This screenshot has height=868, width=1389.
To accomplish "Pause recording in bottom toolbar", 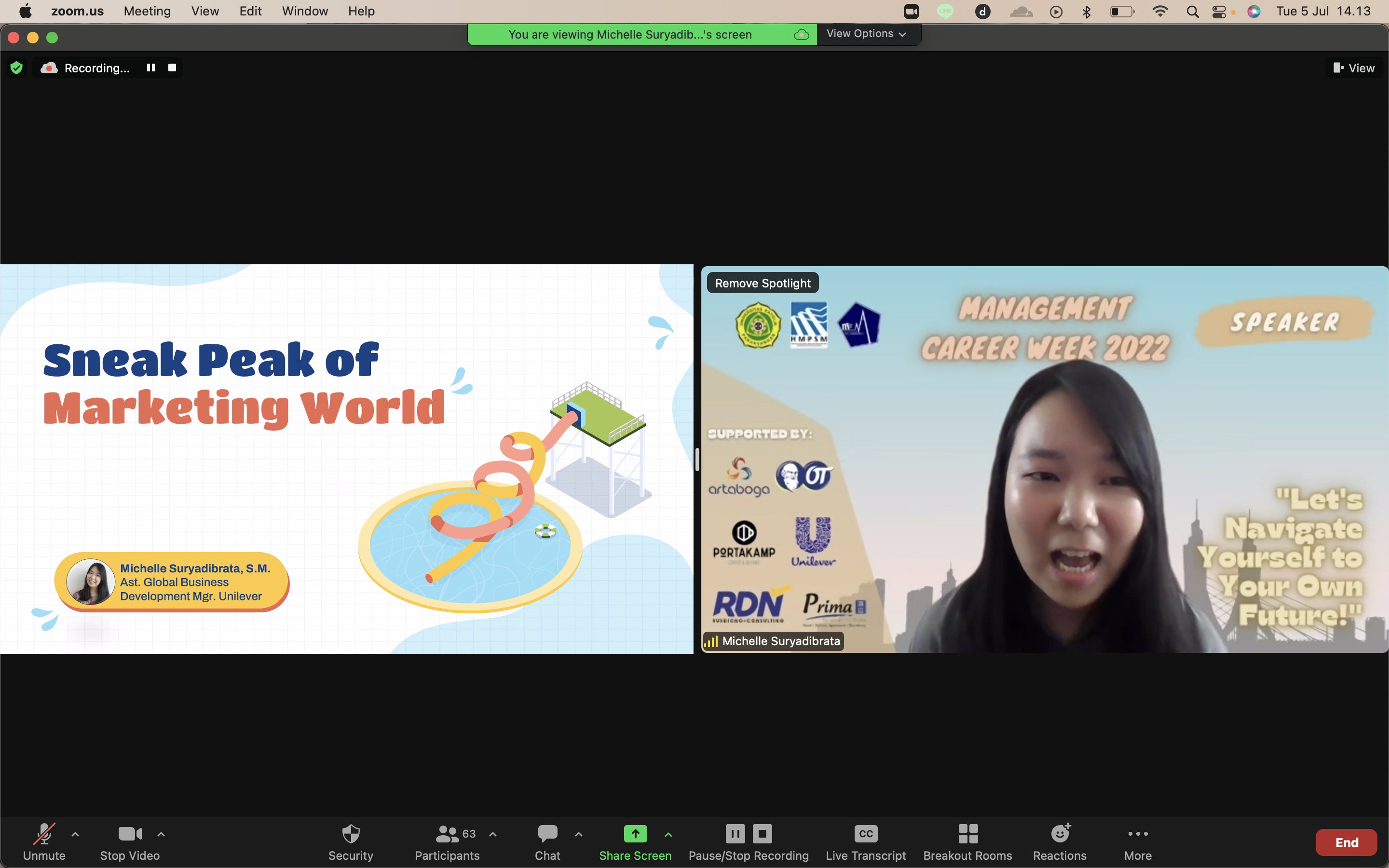I will (x=735, y=834).
